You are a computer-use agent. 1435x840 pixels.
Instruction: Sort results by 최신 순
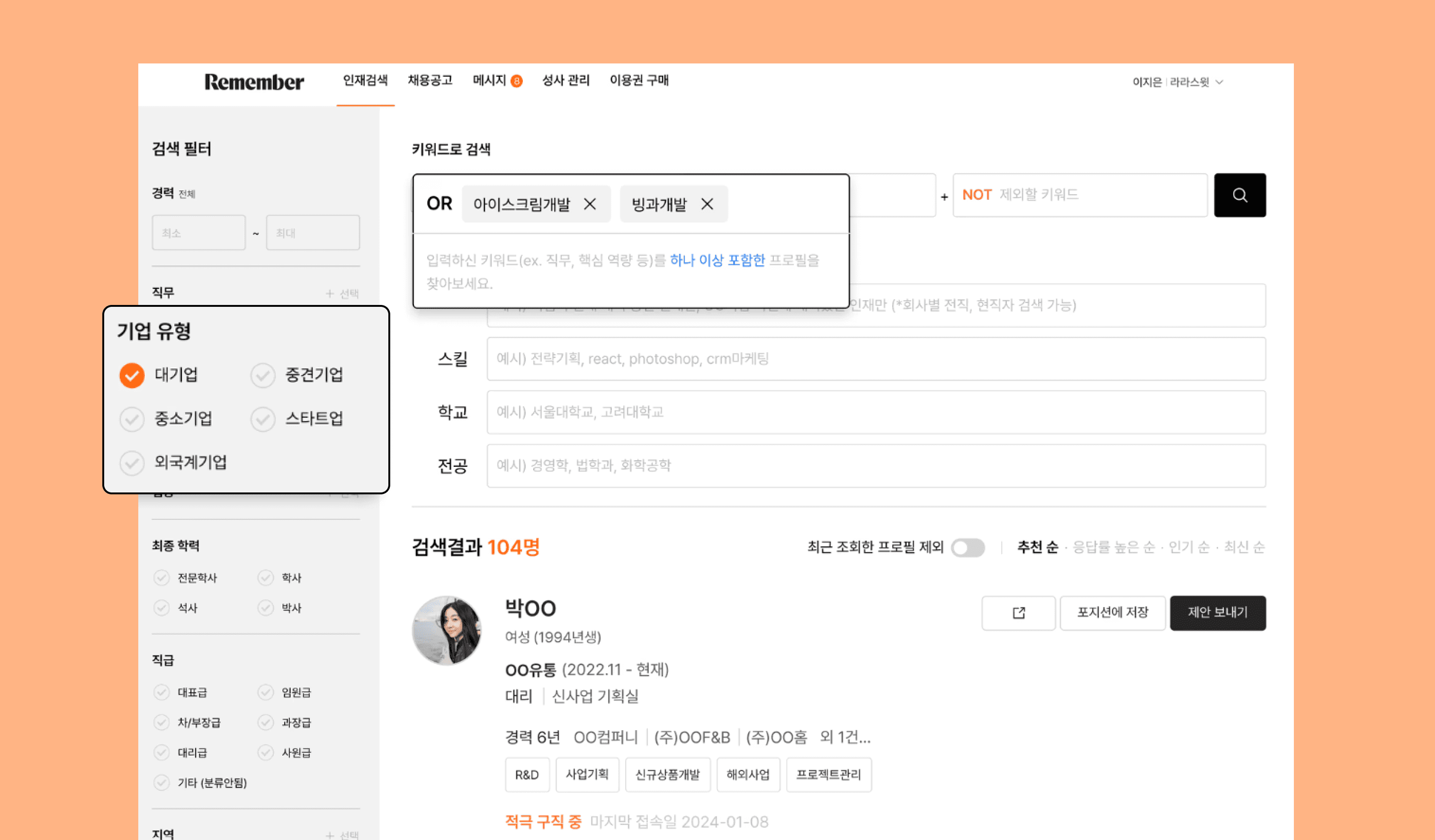[1244, 547]
